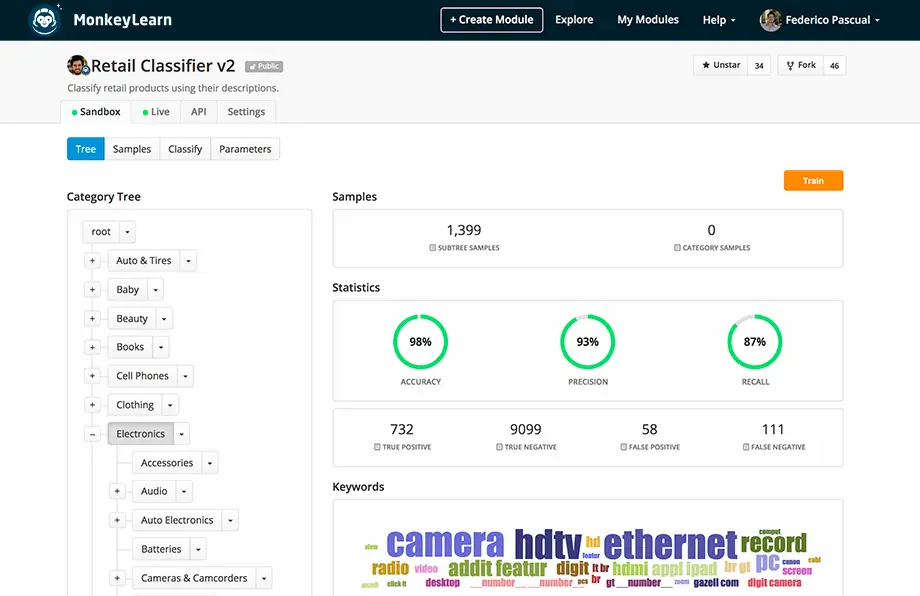Image resolution: width=920 pixels, height=596 pixels.
Task: Click the star count 34
Action: 759,65
